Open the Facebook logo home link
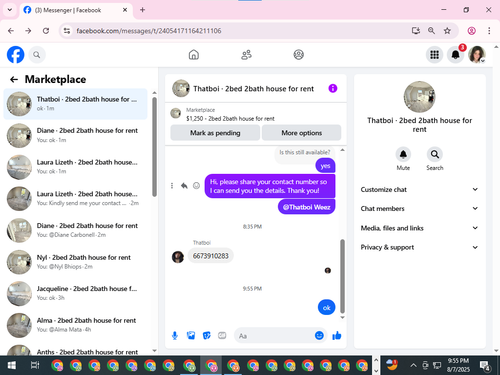 15,55
